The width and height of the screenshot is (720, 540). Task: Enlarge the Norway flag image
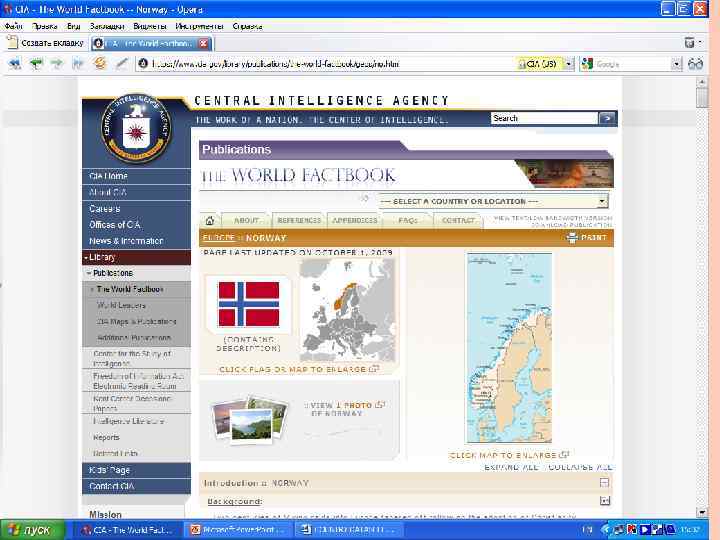[248, 304]
